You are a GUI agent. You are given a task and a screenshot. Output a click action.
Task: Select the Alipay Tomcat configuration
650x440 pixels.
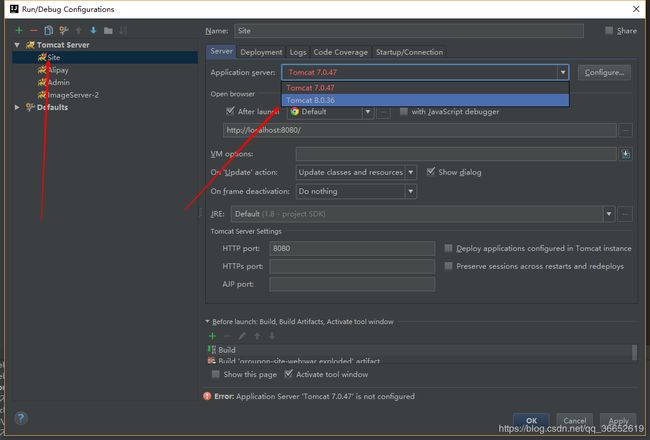click(58, 70)
